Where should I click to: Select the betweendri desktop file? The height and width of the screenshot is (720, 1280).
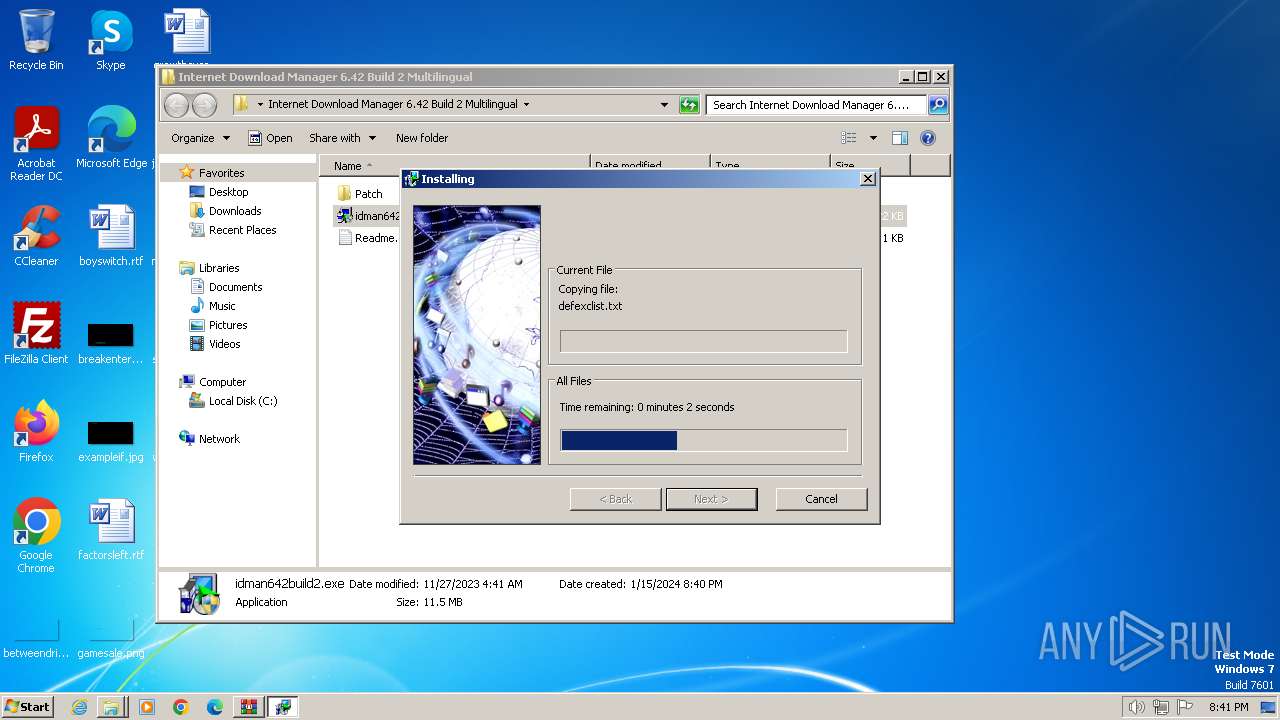click(36, 640)
